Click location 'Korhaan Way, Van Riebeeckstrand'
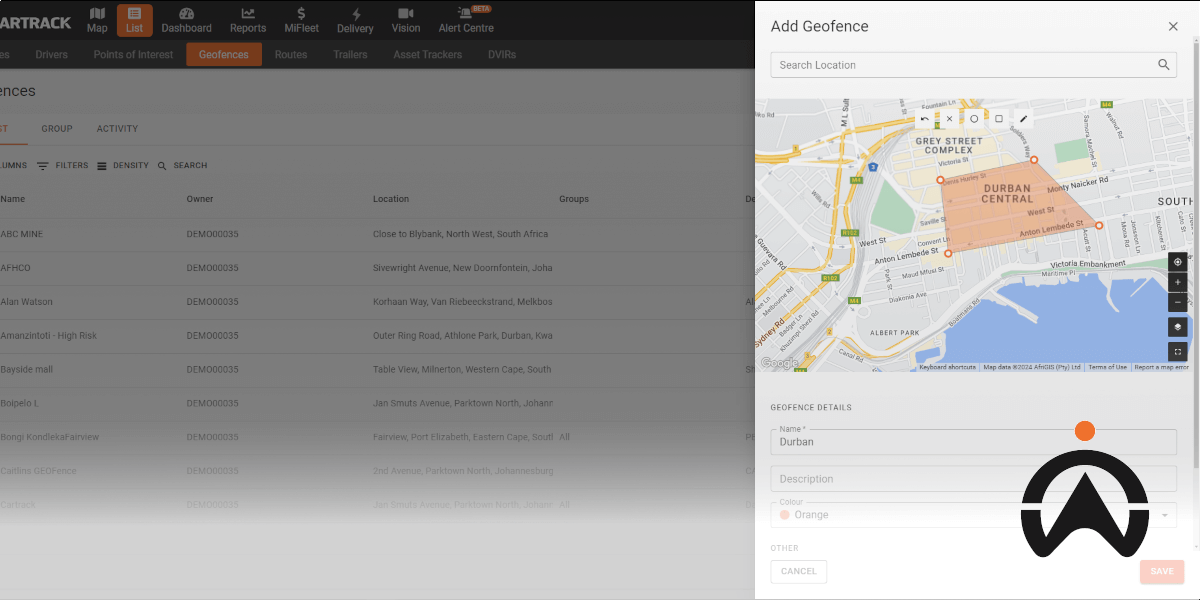The image size is (1200, 600). [463, 302]
